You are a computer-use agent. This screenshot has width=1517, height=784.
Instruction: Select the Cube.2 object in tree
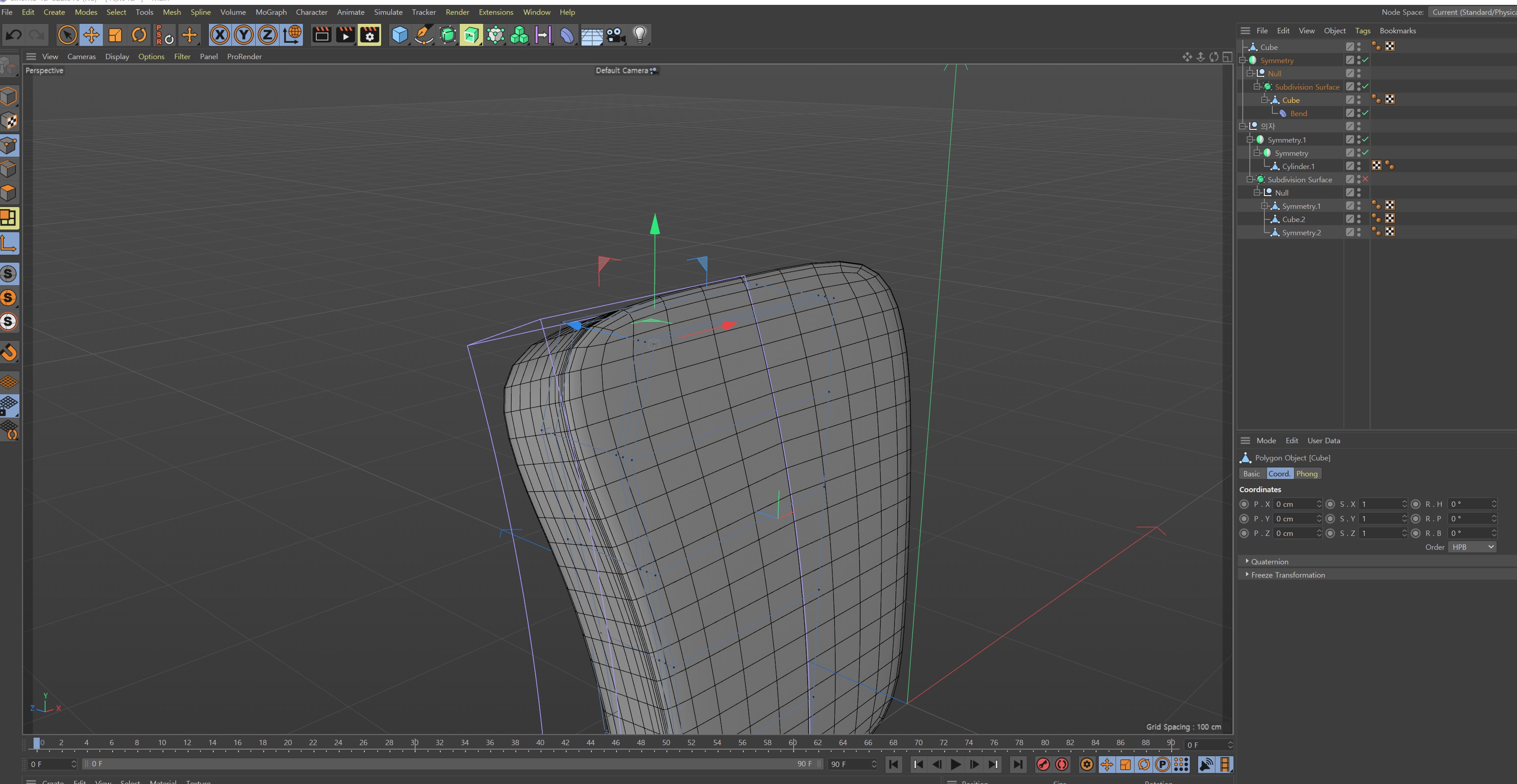(1293, 219)
